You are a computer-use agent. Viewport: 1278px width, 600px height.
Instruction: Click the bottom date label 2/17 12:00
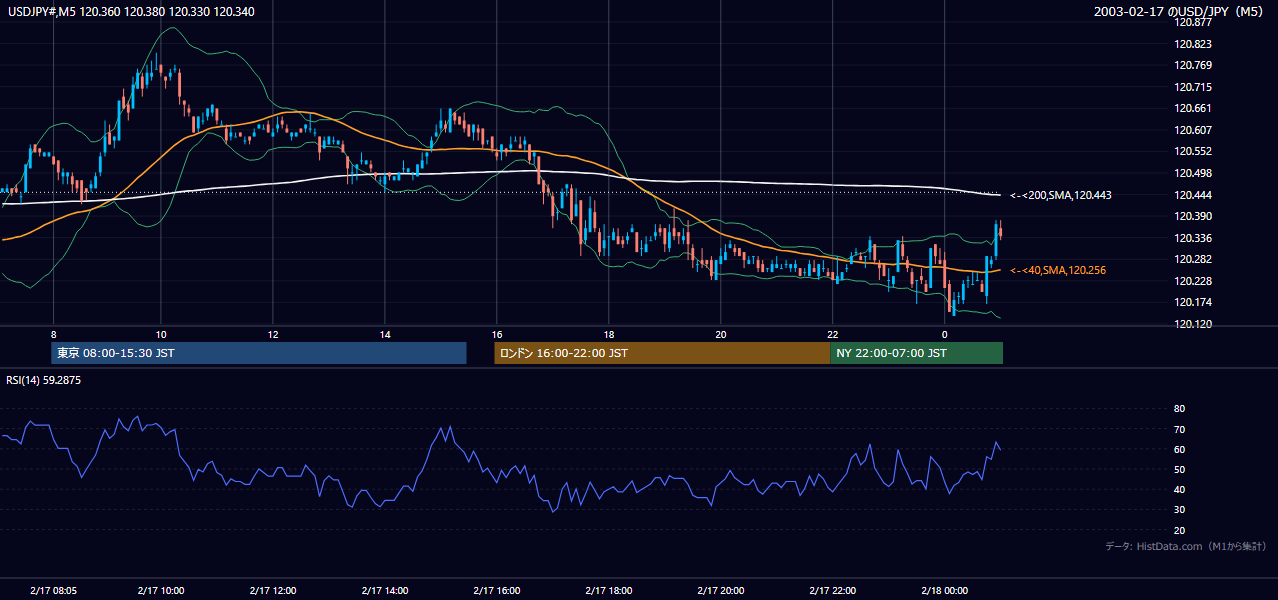(273, 591)
